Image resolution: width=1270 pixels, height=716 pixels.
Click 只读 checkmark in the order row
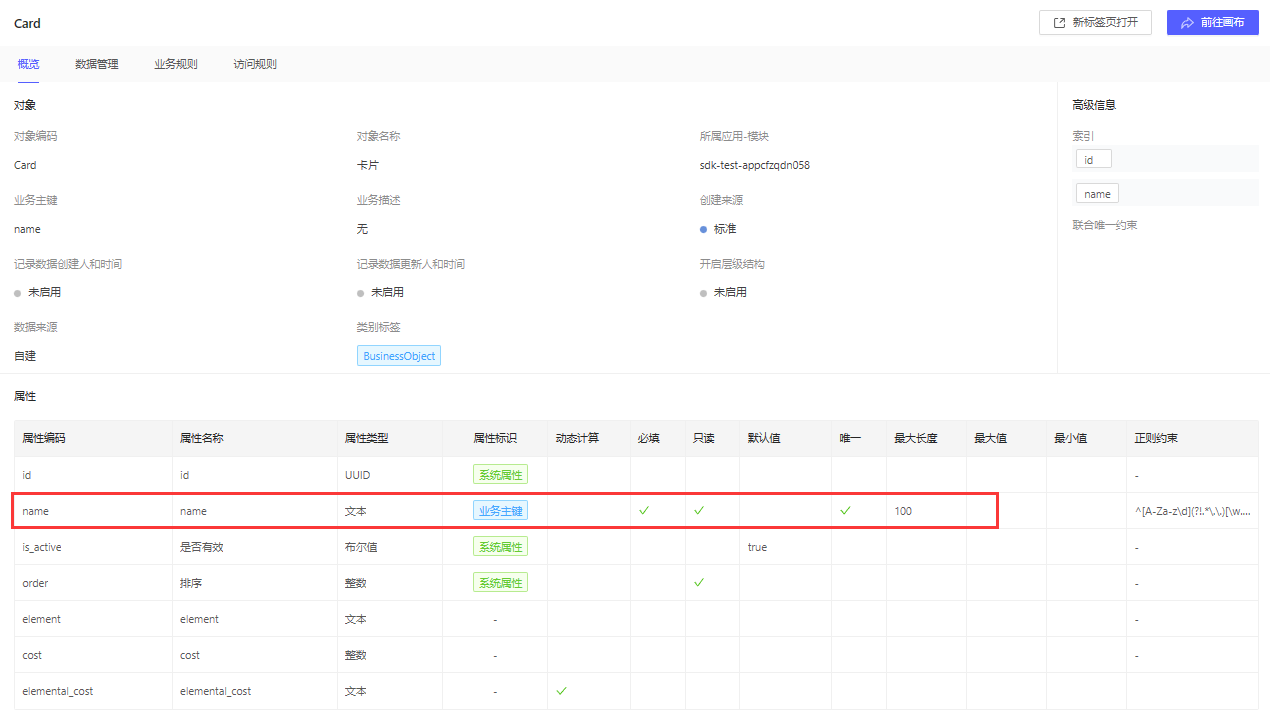point(699,582)
